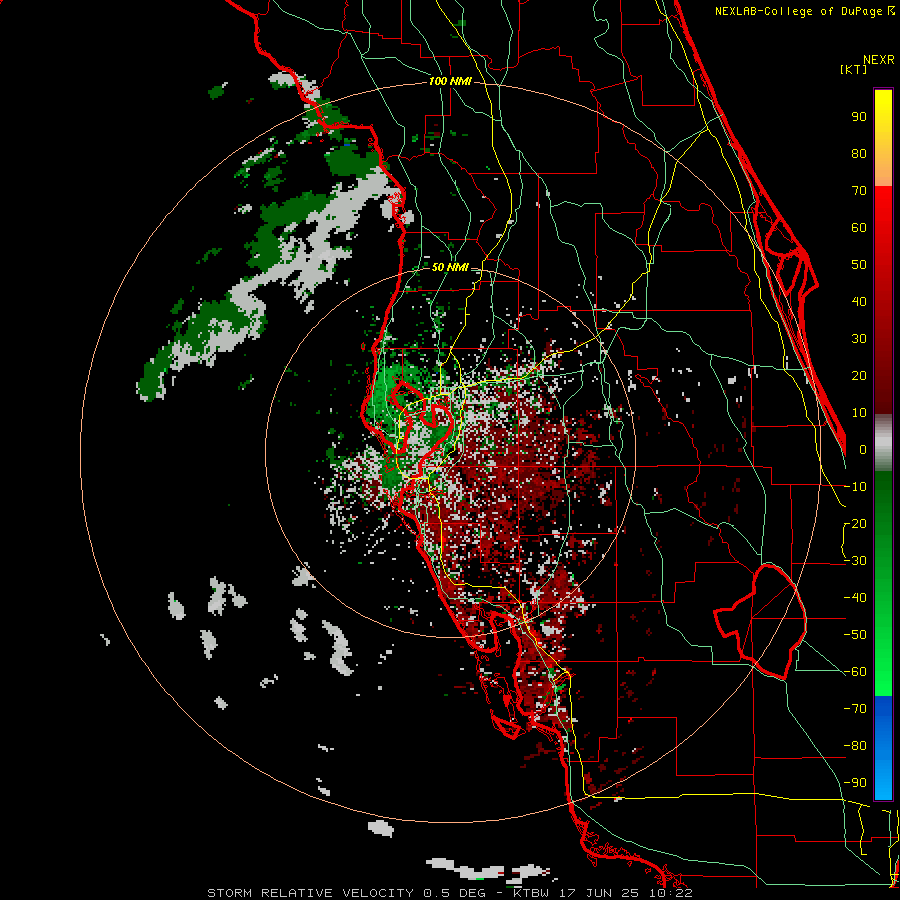The height and width of the screenshot is (900, 900).
Task: Click the positive 20 knot scale label
Action: 859,376
